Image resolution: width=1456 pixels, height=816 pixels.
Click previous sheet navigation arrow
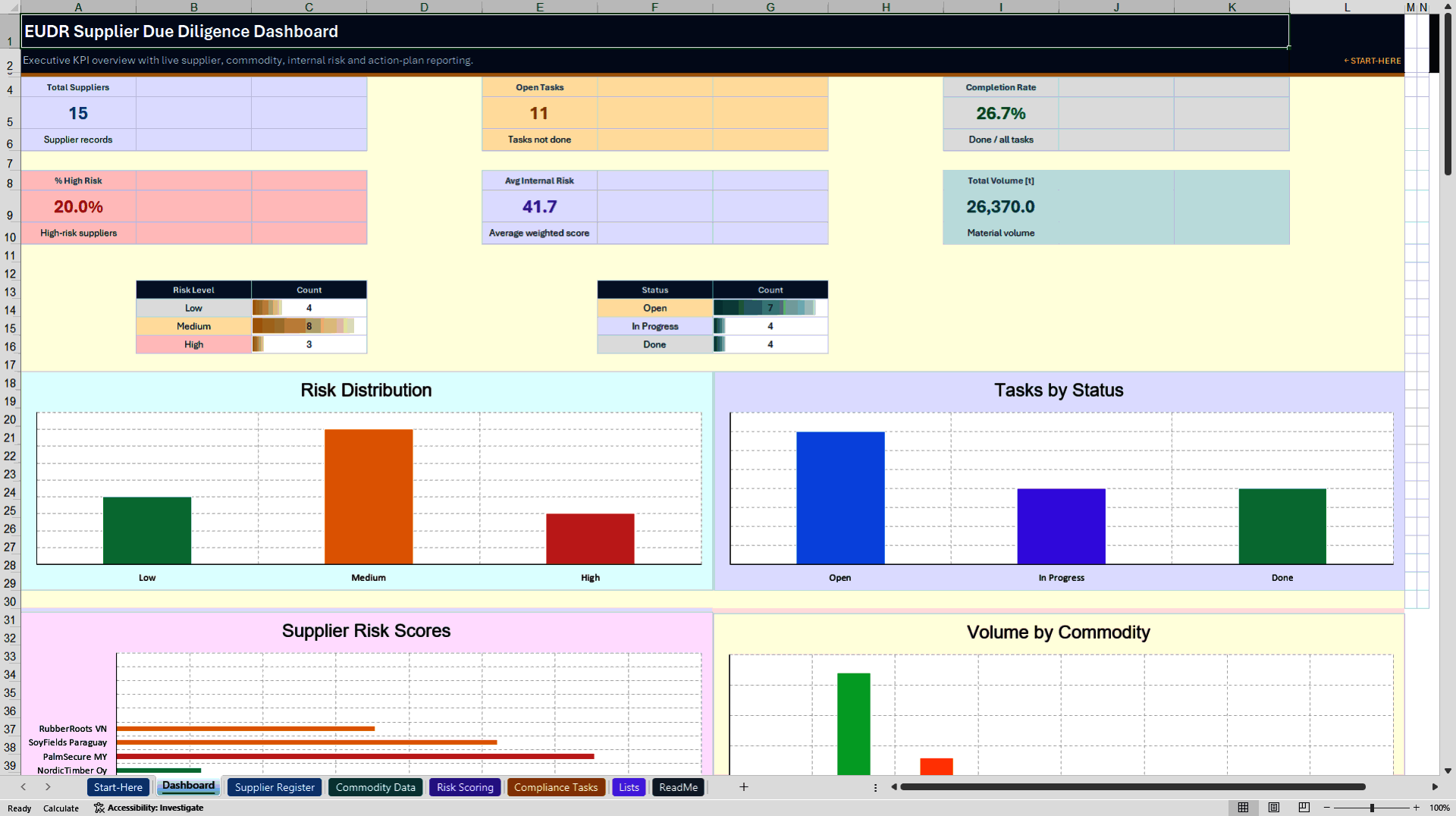pyautogui.click(x=24, y=787)
